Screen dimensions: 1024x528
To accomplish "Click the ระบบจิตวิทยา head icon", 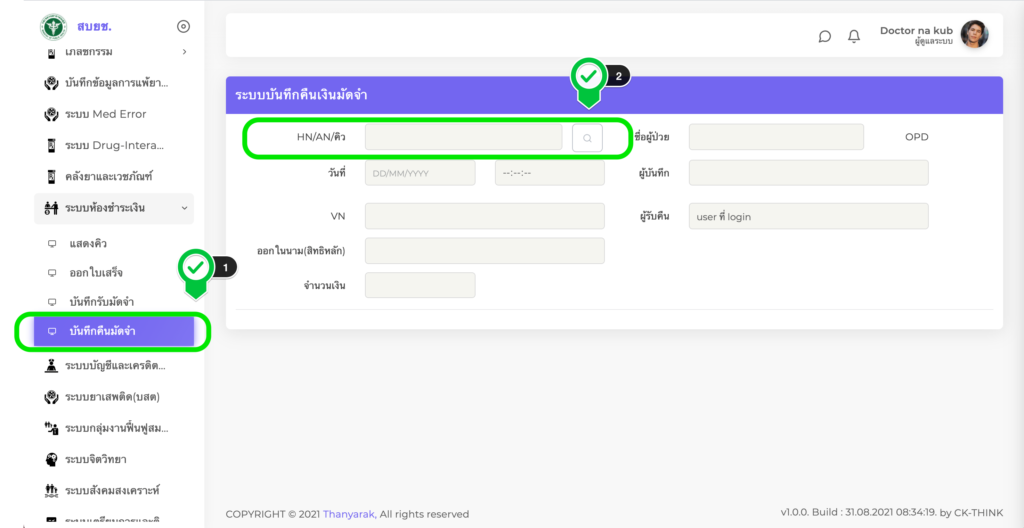I will click(51, 459).
